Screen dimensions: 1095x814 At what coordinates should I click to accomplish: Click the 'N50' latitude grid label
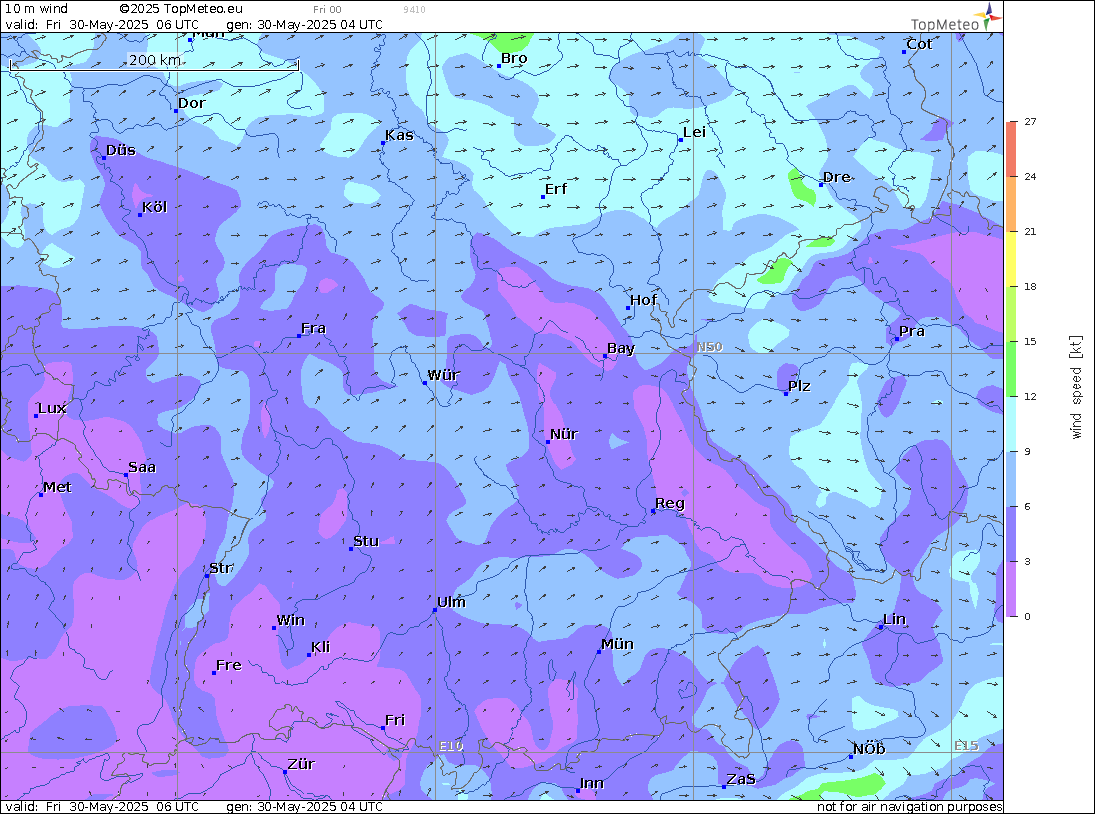tap(710, 347)
